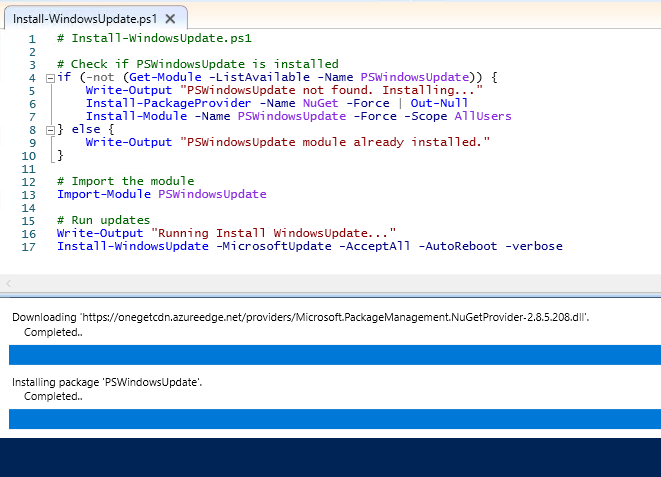Click 'Install-PackageProvider' on line 6
Screen dimensions: 661x477
[x=168, y=103]
